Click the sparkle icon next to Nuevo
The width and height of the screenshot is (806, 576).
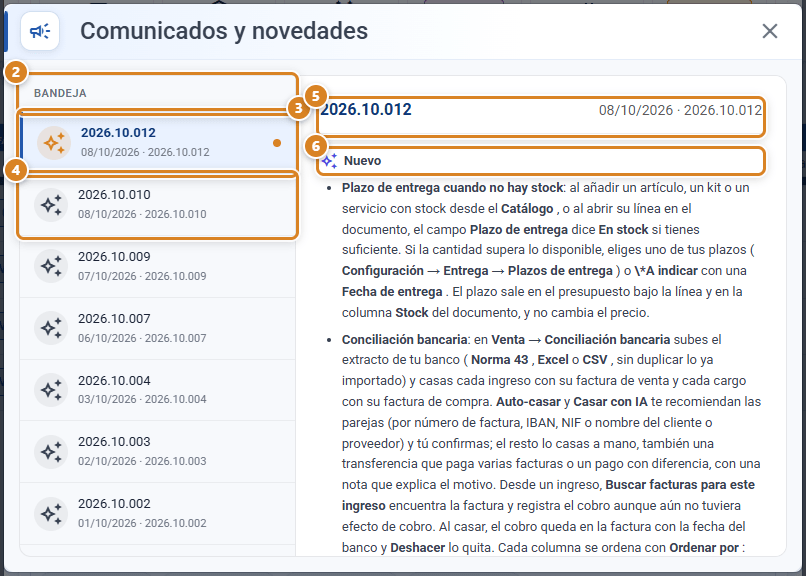pyautogui.click(x=329, y=161)
